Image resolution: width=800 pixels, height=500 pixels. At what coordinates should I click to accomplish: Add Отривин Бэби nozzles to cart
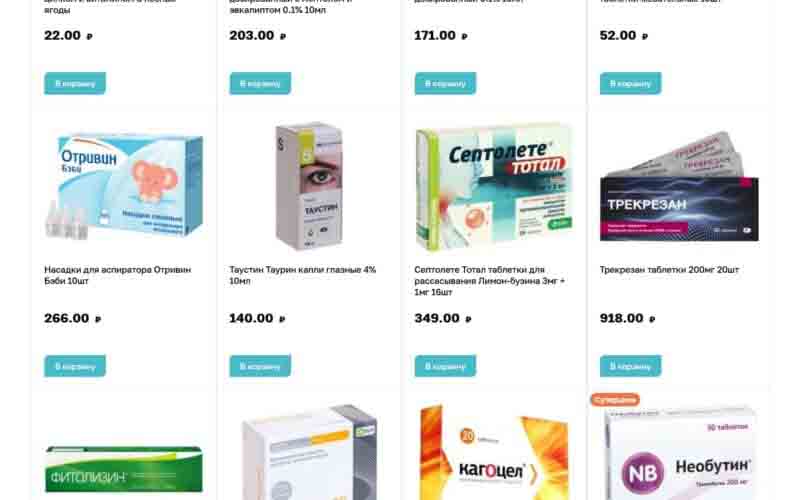(x=75, y=366)
